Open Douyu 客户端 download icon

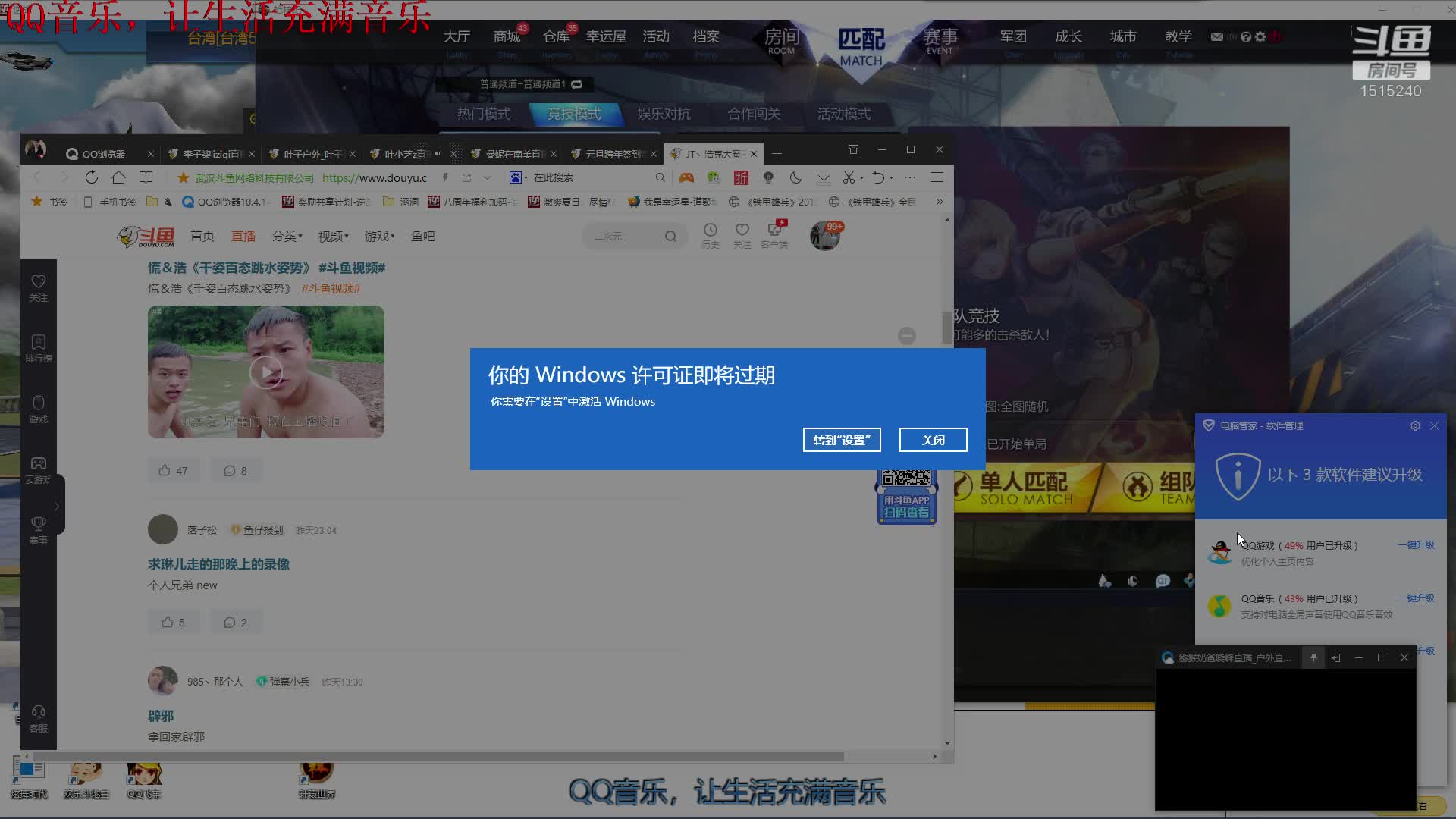(x=774, y=235)
